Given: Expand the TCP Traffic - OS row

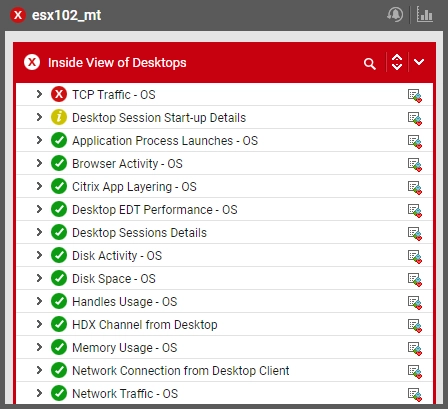Looking at the screenshot, I should (x=39, y=94).
